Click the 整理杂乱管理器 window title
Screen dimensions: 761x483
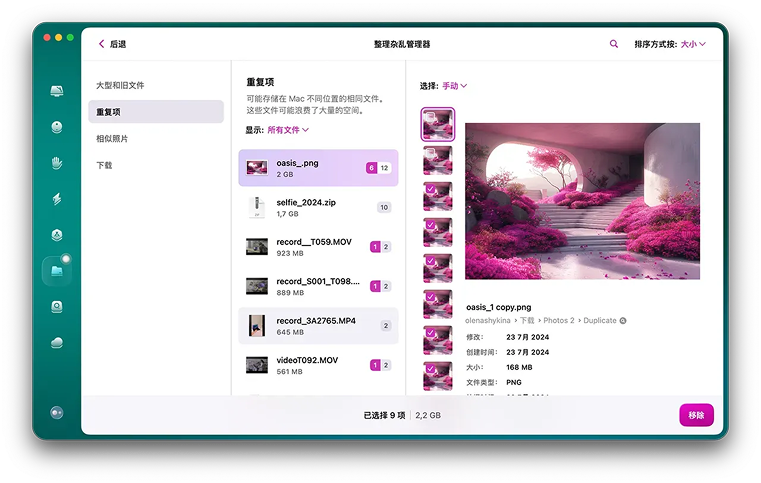(x=402, y=44)
